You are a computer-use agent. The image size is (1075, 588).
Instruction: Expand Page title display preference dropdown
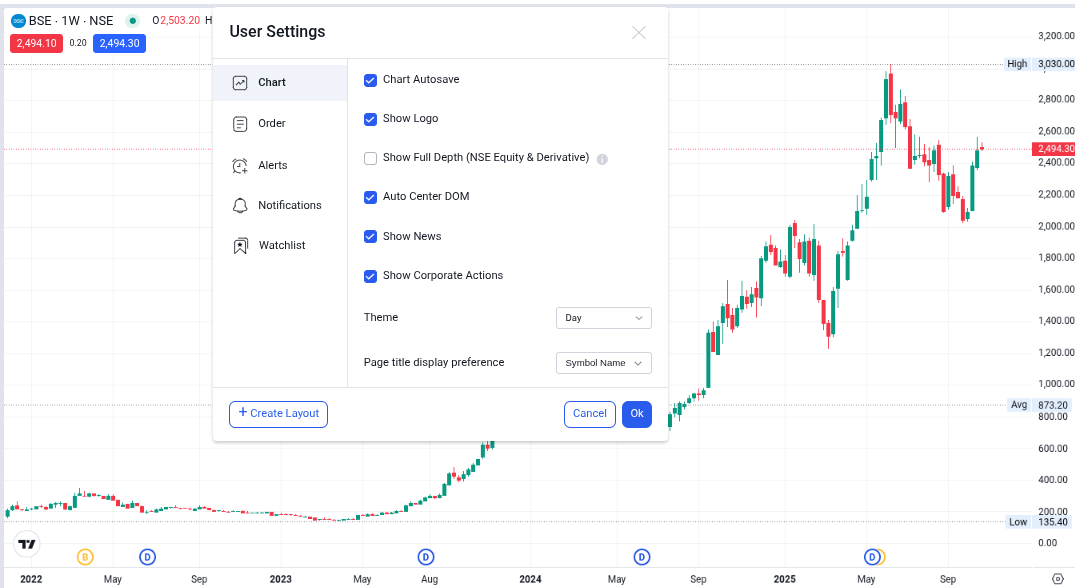pos(603,363)
